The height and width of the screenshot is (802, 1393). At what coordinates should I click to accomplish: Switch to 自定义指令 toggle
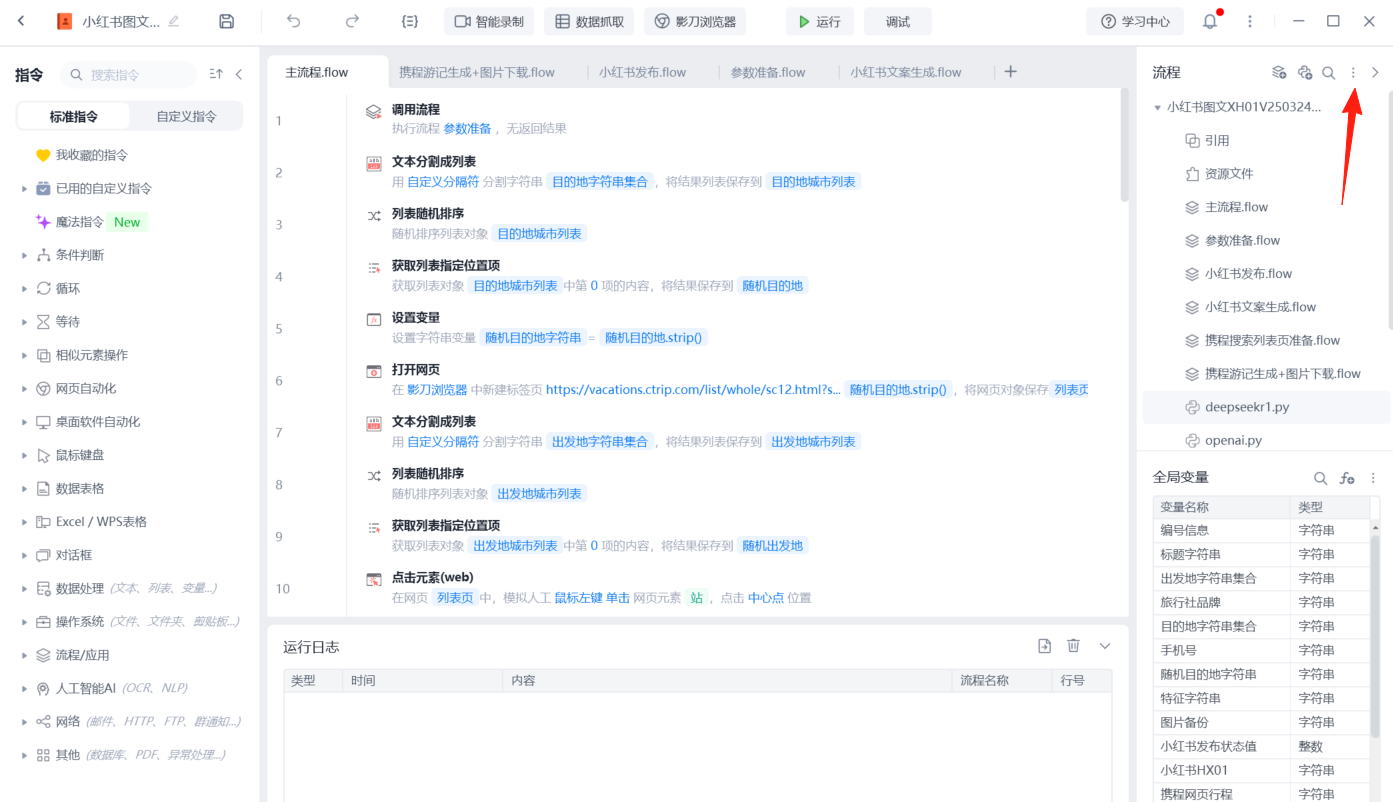pyautogui.click(x=186, y=116)
